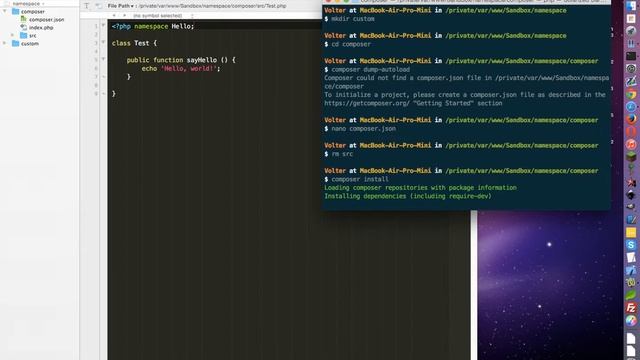Open the yellow Stickies icon in Dock
This screenshot has width=640, height=360.
point(631,232)
